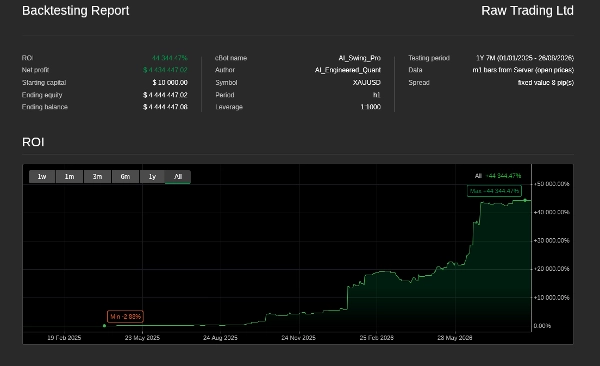600x366 pixels.
Task: Click the Testing period date range value
Action: pos(525,58)
